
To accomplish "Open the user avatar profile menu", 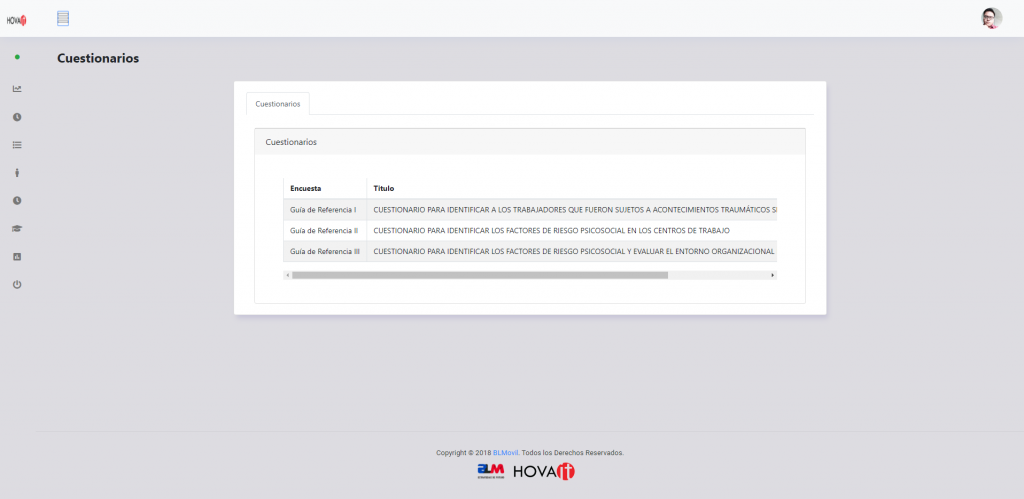I will [x=991, y=18].
